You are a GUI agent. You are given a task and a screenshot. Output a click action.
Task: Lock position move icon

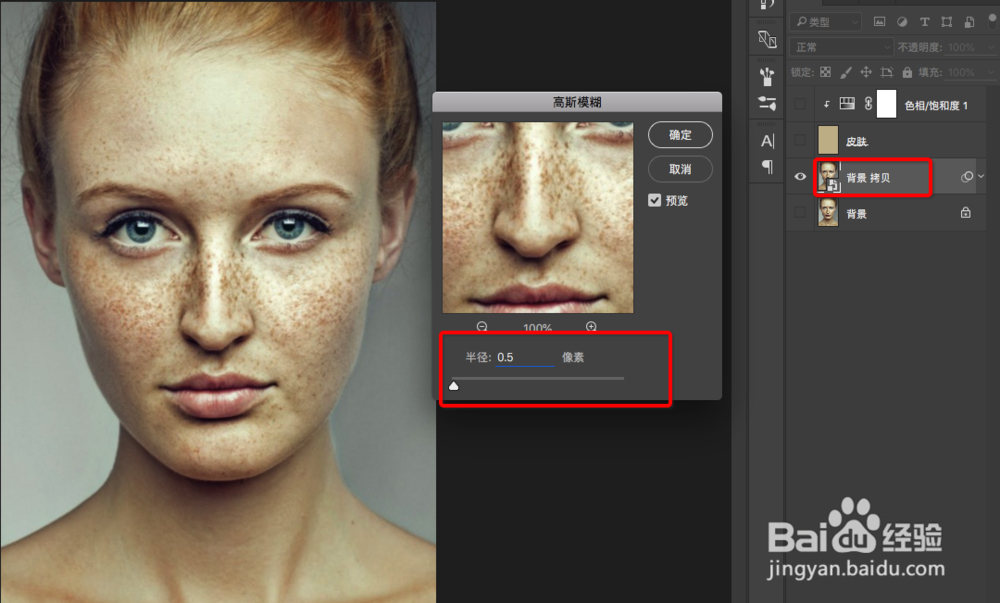click(x=866, y=72)
